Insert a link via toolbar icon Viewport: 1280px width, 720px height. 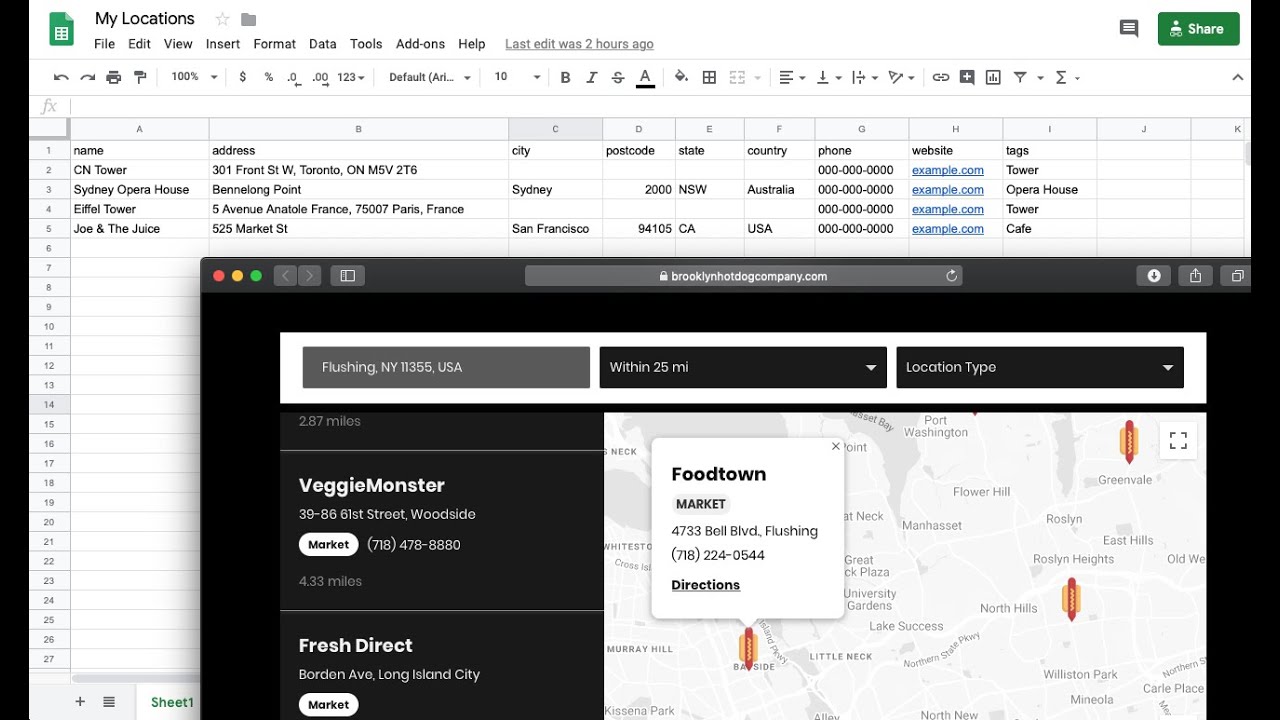940,77
